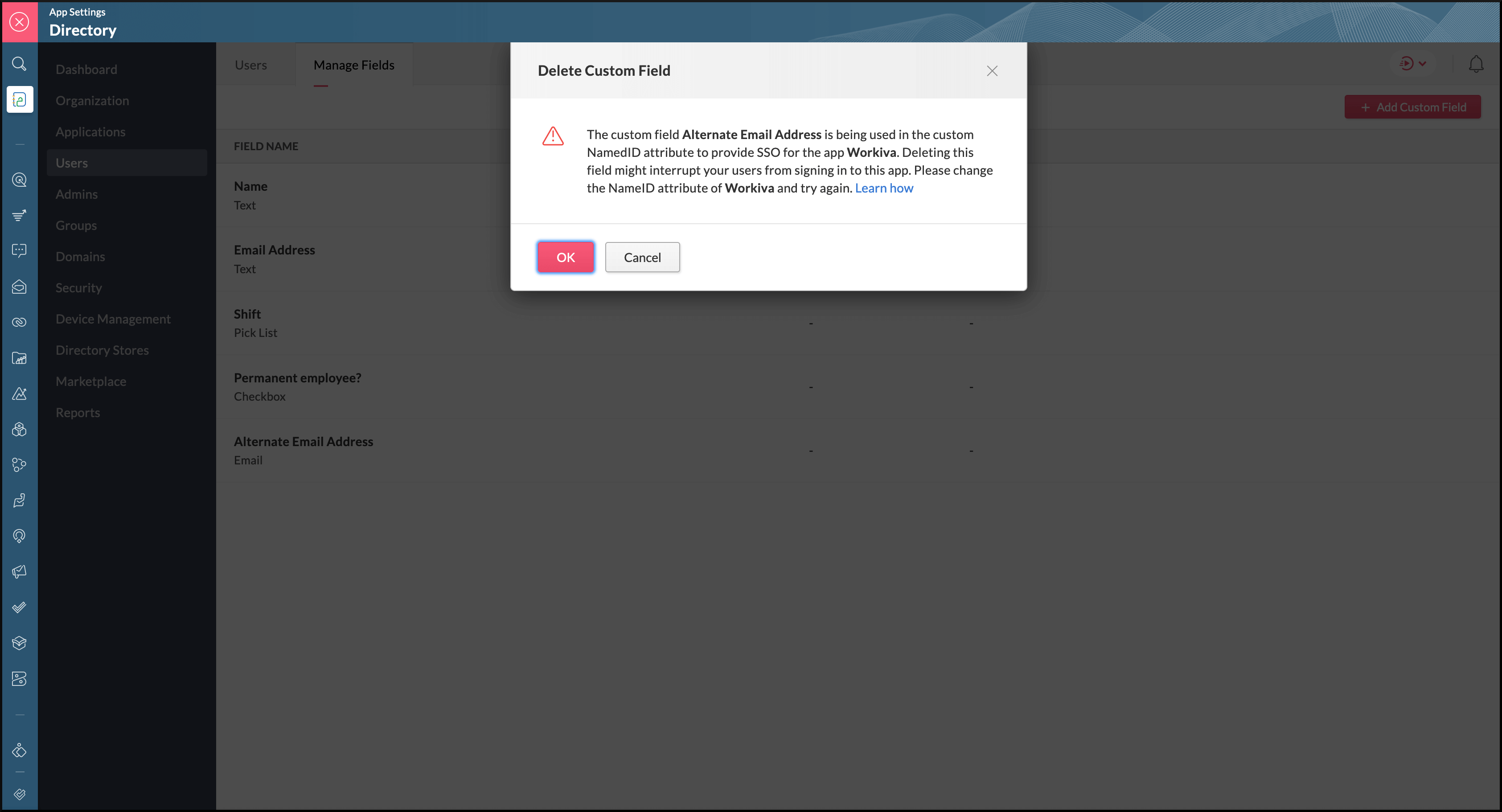The image size is (1502, 812).
Task: Open the circular target app icon in the rail
Action: pos(19,180)
